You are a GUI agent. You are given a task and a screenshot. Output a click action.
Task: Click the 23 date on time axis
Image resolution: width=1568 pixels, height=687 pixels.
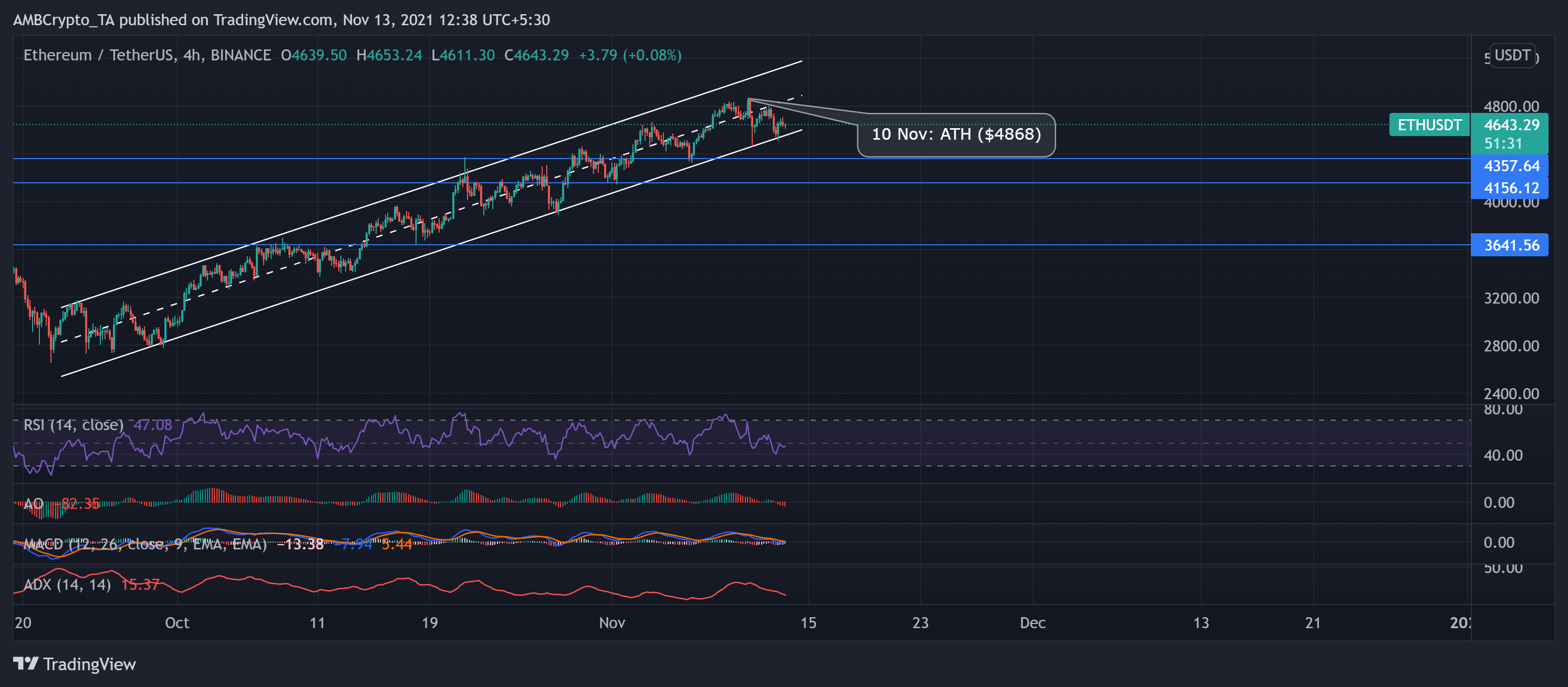coord(920,622)
